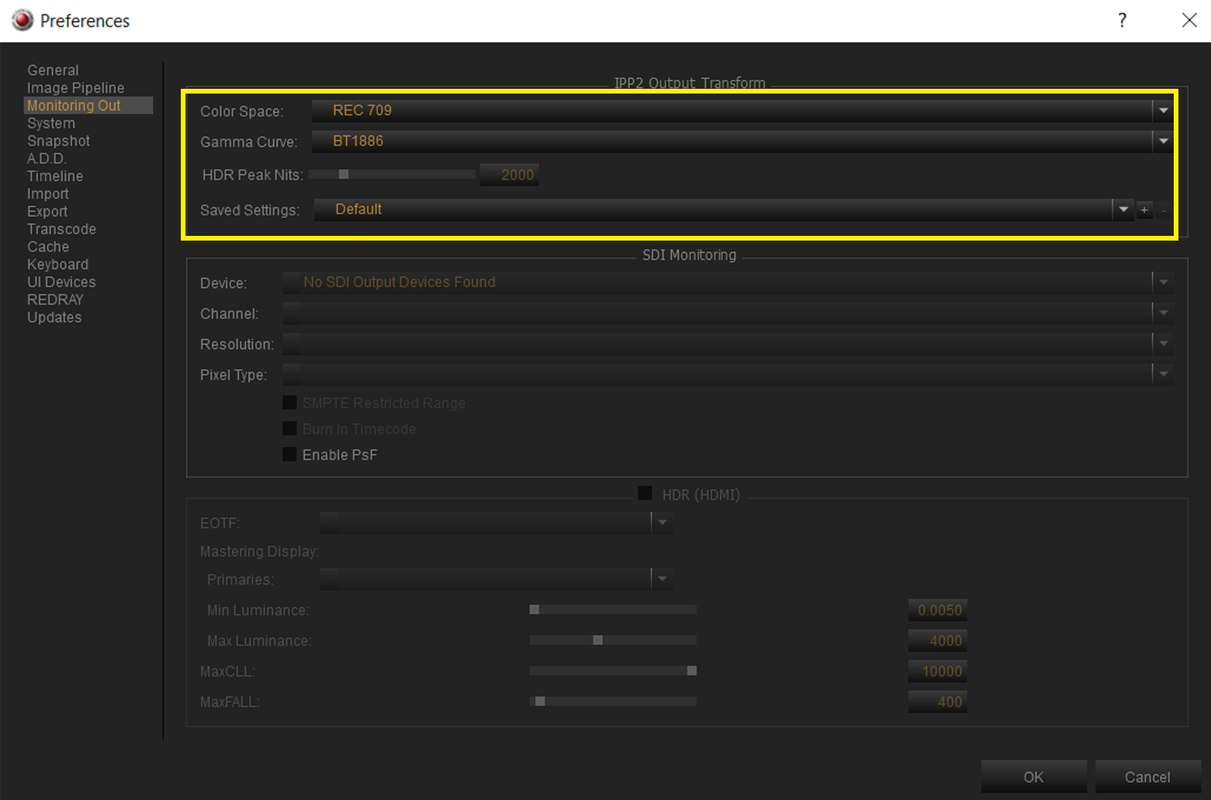Add a saved setting with plus icon
1211x800 pixels.
click(x=1145, y=210)
